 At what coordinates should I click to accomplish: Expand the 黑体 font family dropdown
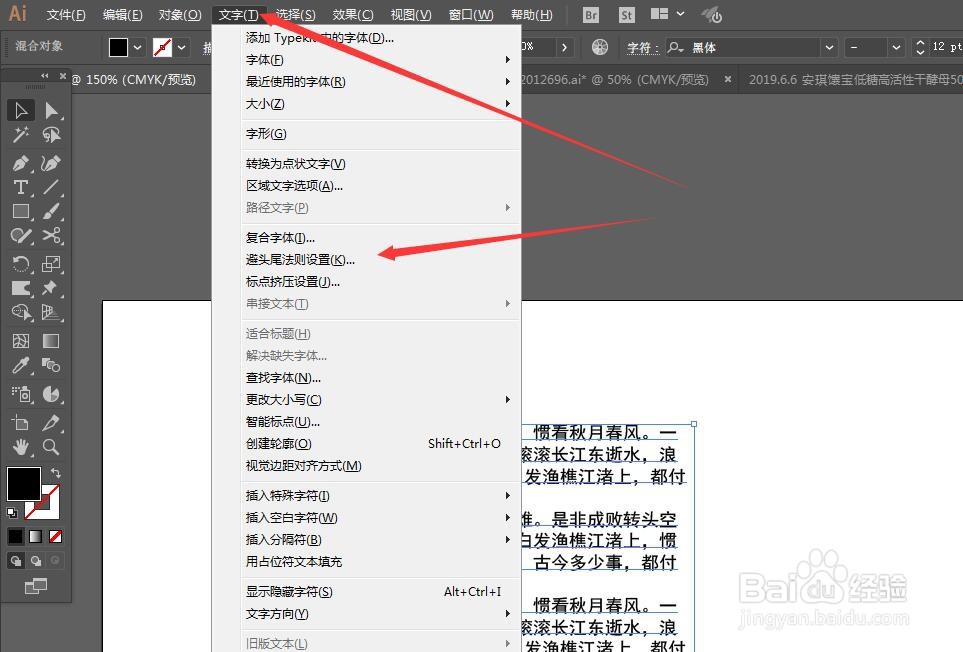tap(829, 47)
